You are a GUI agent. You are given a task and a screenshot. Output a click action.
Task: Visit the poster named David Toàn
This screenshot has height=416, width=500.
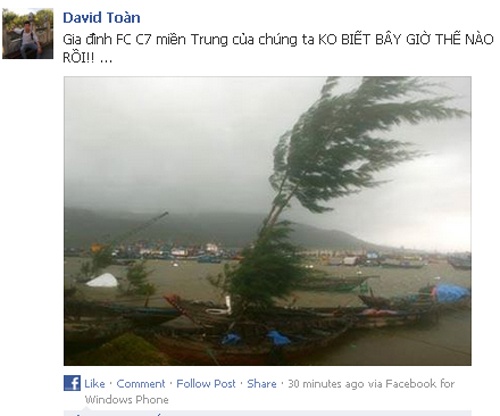pyautogui.click(x=102, y=18)
